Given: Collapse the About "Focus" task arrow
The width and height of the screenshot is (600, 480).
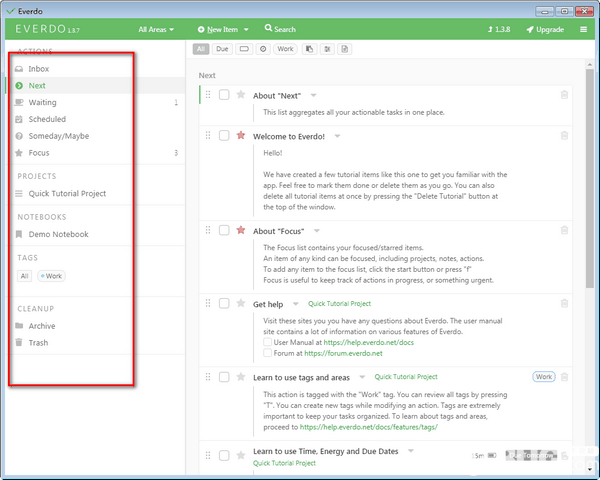Looking at the screenshot, I should [316, 231].
